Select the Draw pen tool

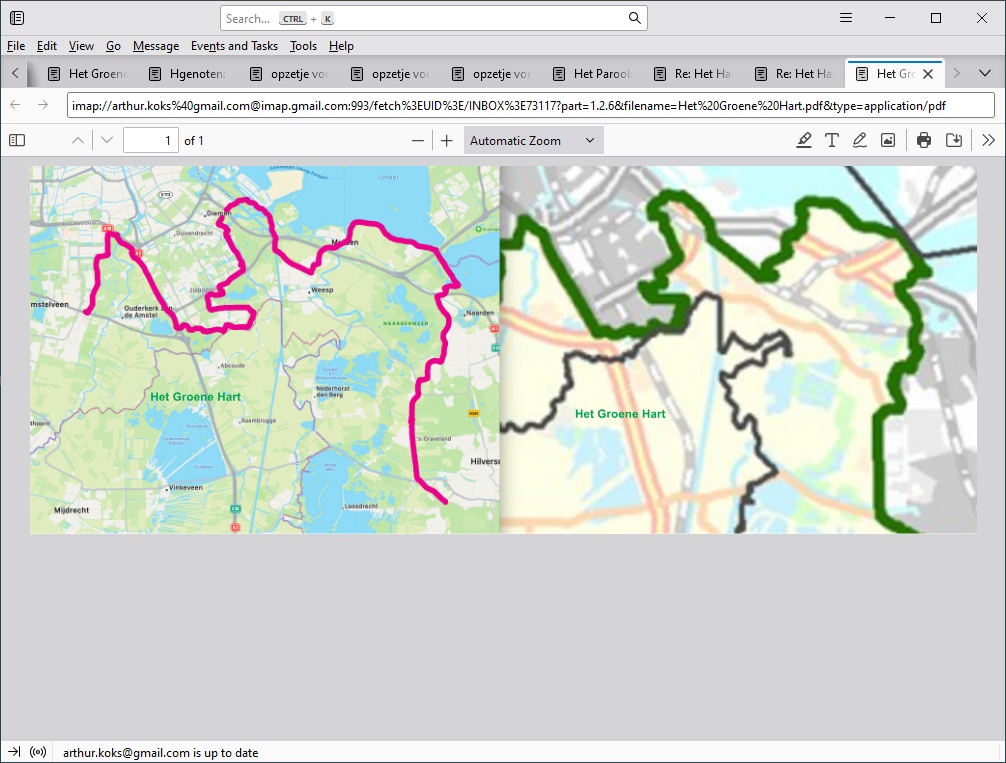(x=859, y=141)
